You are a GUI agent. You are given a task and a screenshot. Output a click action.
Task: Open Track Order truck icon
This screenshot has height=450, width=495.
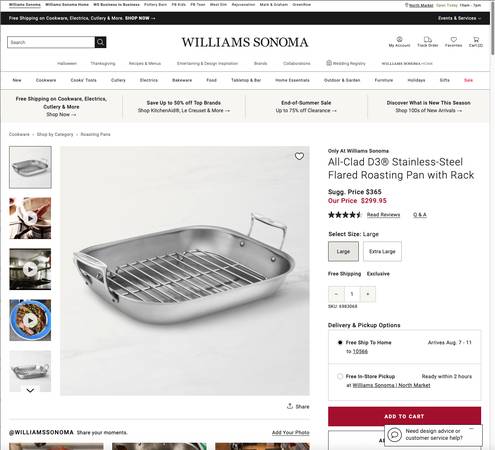click(x=428, y=39)
